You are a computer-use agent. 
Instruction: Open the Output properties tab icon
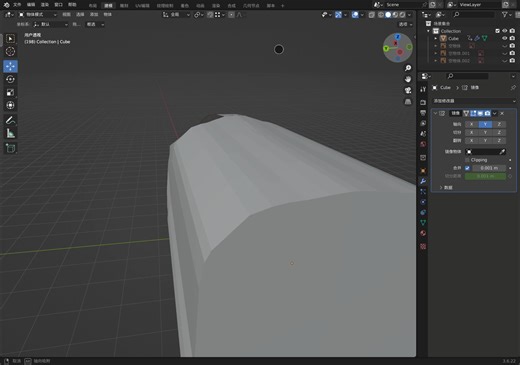click(423, 113)
